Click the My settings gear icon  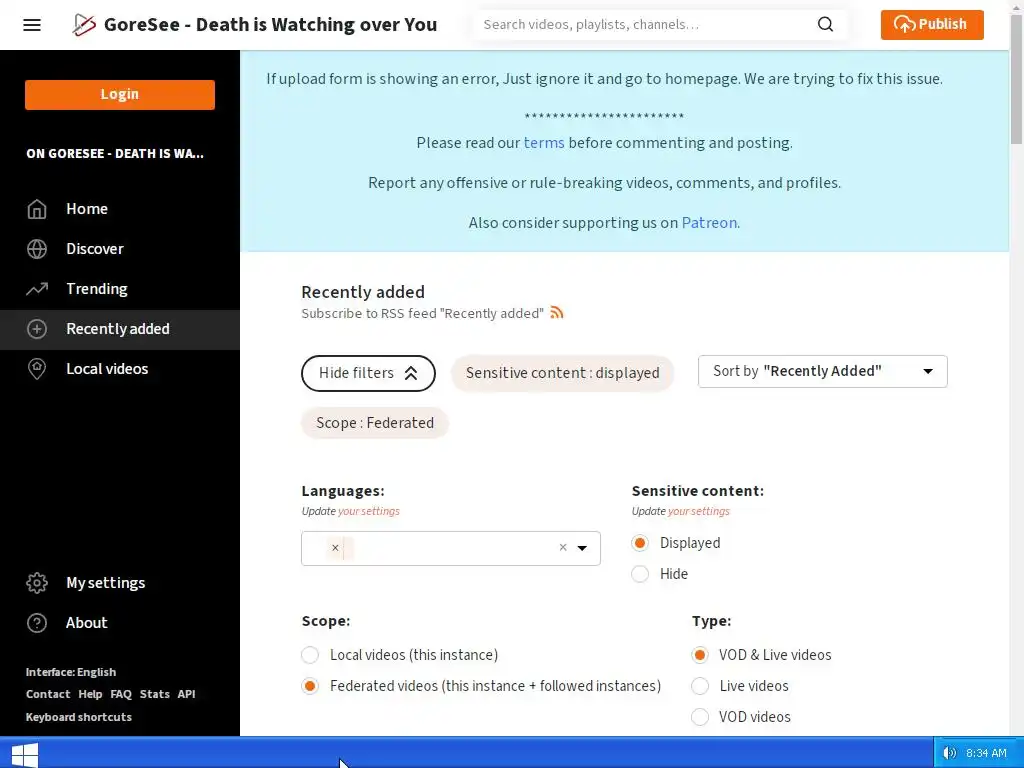(x=37, y=583)
